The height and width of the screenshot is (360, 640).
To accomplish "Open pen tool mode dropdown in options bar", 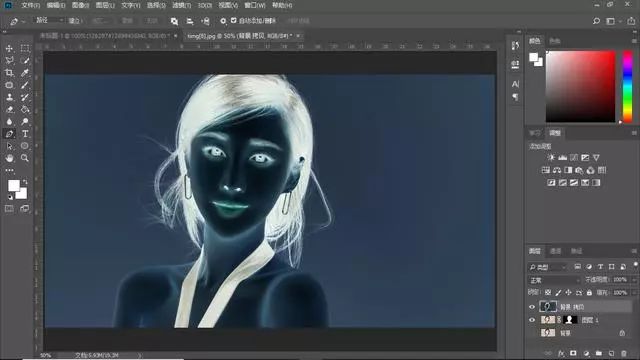I will (49, 20).
